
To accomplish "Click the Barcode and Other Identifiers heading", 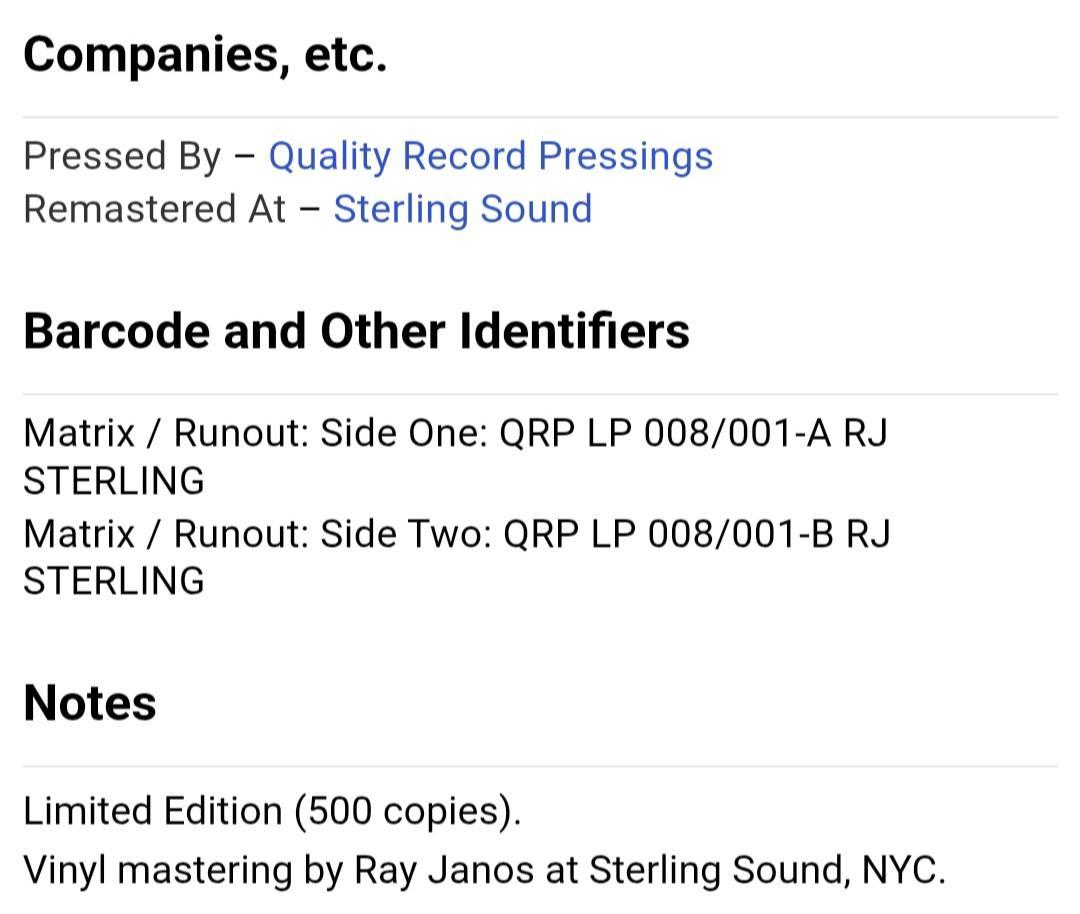I will coord(356,331).
